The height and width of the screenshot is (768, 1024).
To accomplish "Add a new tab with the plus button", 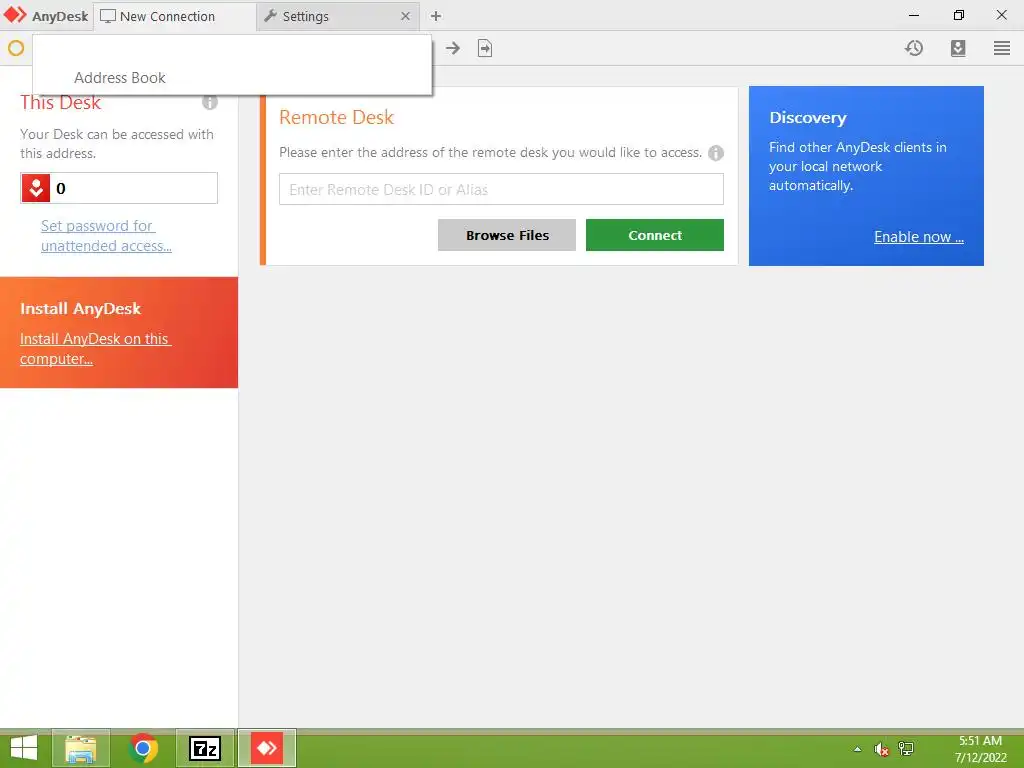I will click(436, 16).
